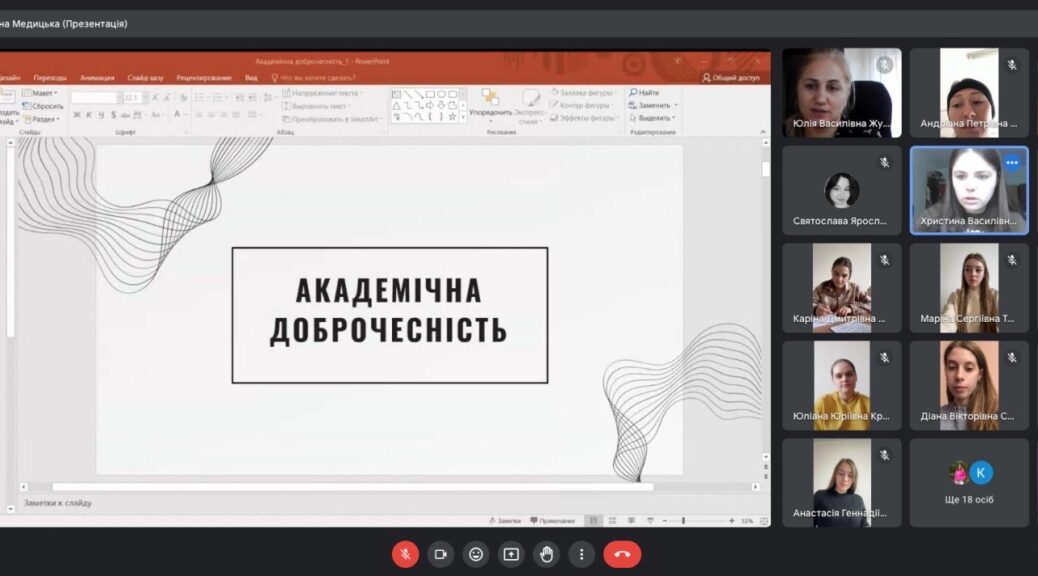Click the Заметки notes status bar button

pos(504,521)
